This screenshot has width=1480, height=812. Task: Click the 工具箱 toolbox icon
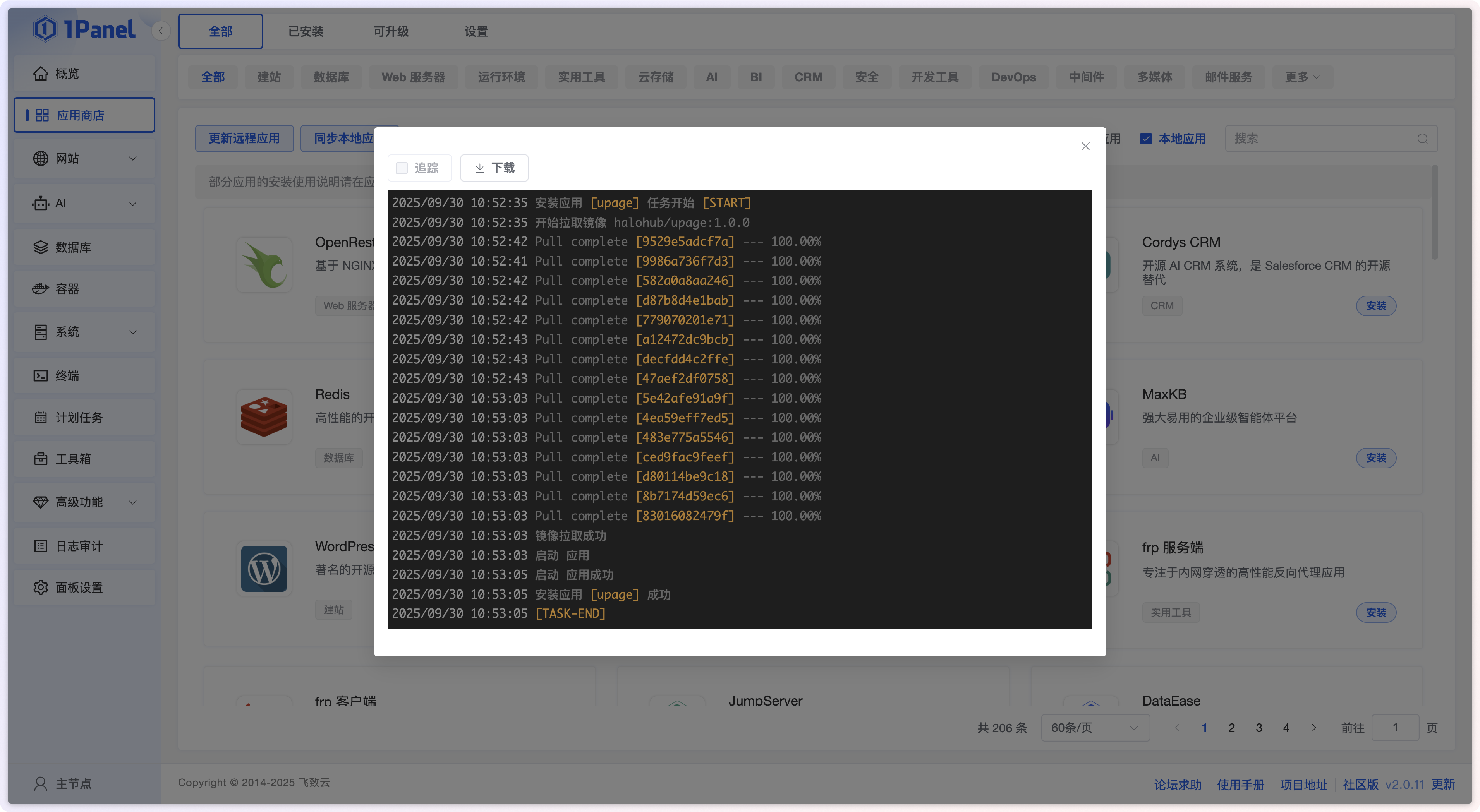click(40, 459)
